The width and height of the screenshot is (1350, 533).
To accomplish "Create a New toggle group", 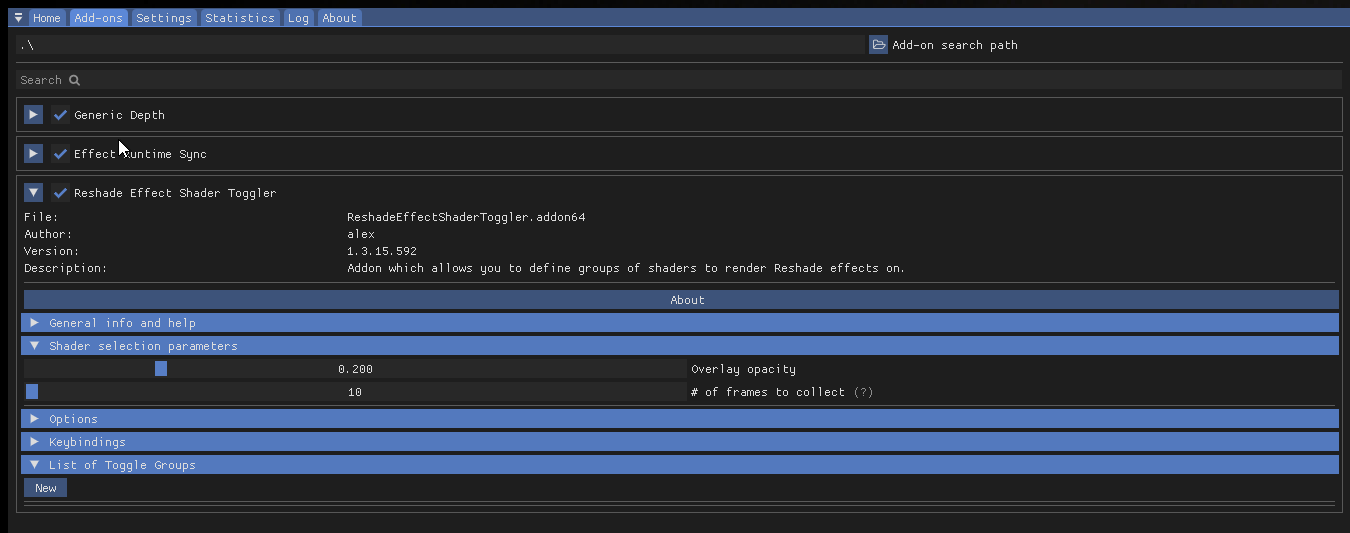I will pos(45,488).
